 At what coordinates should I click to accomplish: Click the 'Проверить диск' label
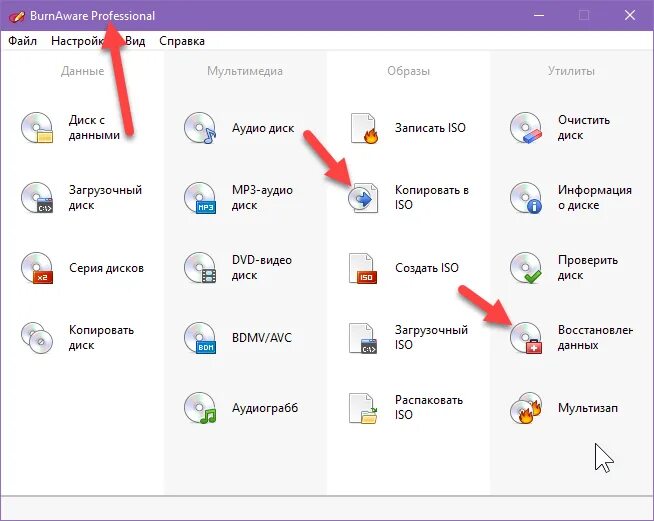(588, 267)
